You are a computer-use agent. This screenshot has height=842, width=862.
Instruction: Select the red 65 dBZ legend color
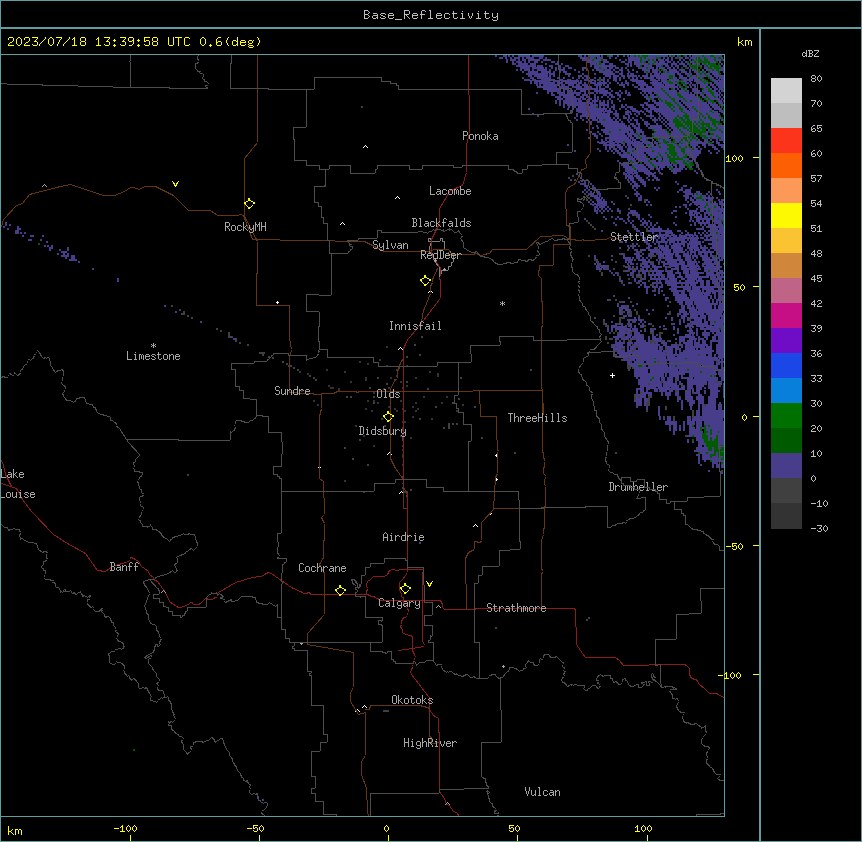[x=786, y=141]
